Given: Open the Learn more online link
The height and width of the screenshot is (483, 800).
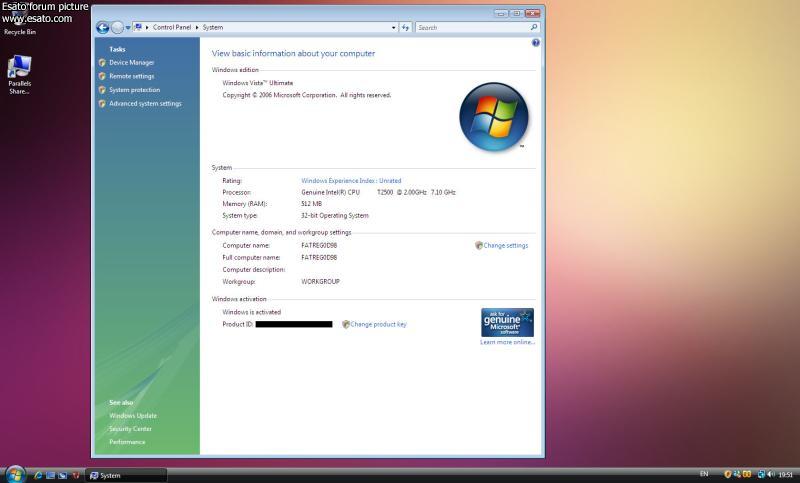Looking at the screenshot, I should pyautogui.click(x=507, y=342).
